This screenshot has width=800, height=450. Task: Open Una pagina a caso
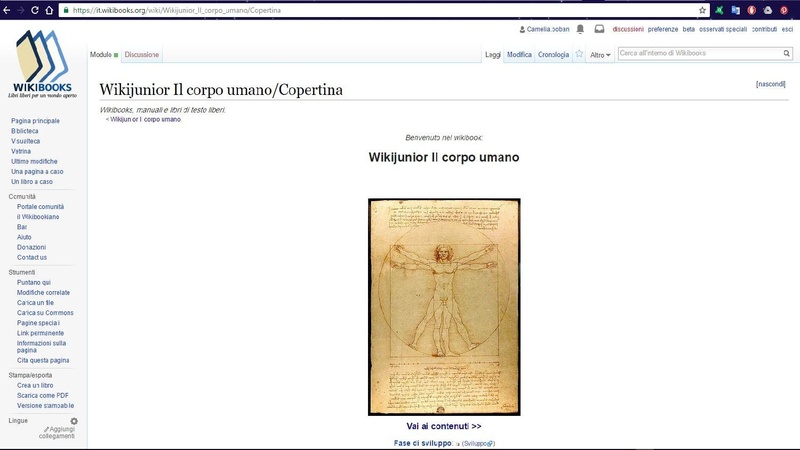coord(37,172)
